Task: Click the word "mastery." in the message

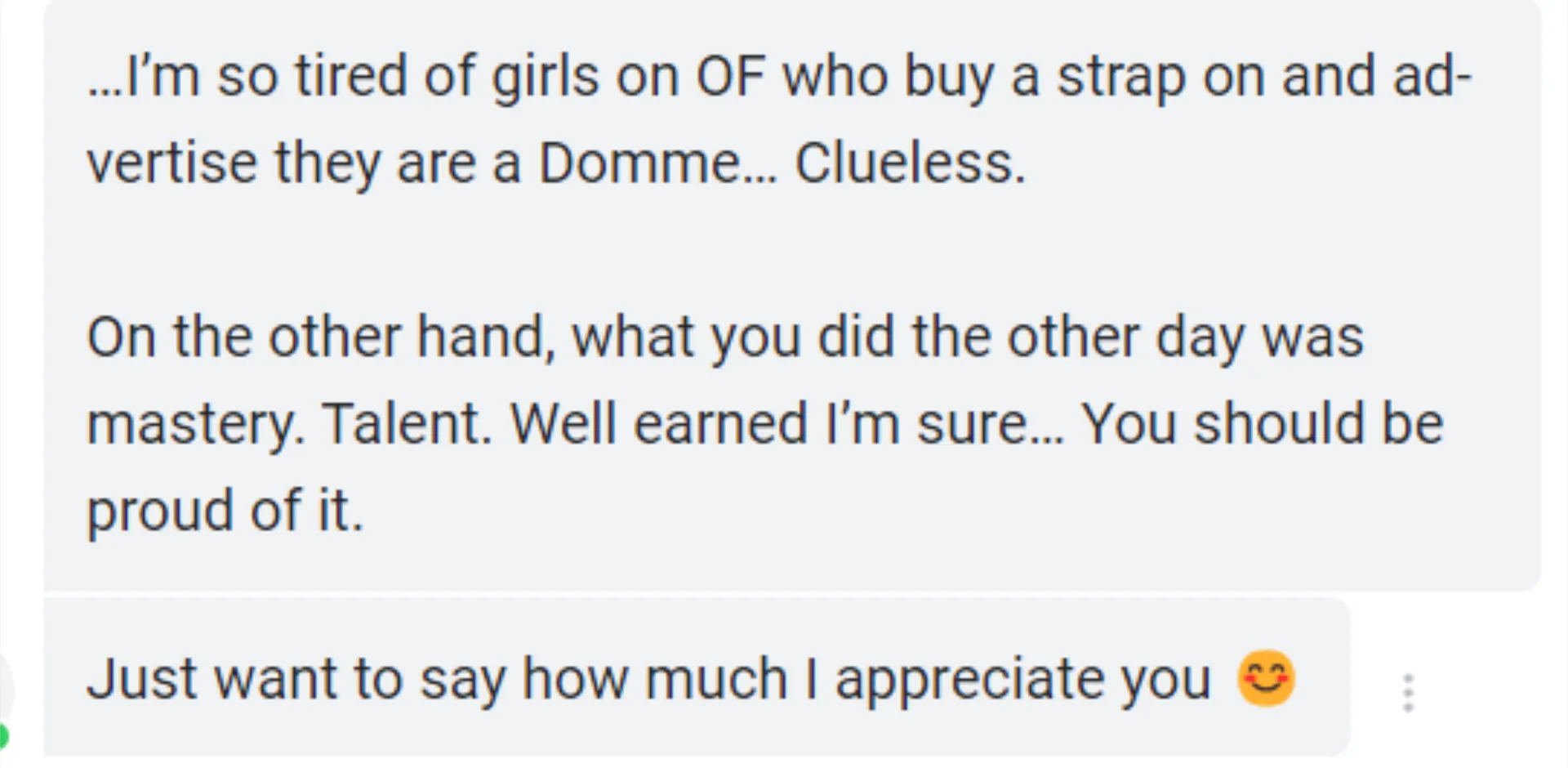Action: pyautogui.click(x=196, y=424)
